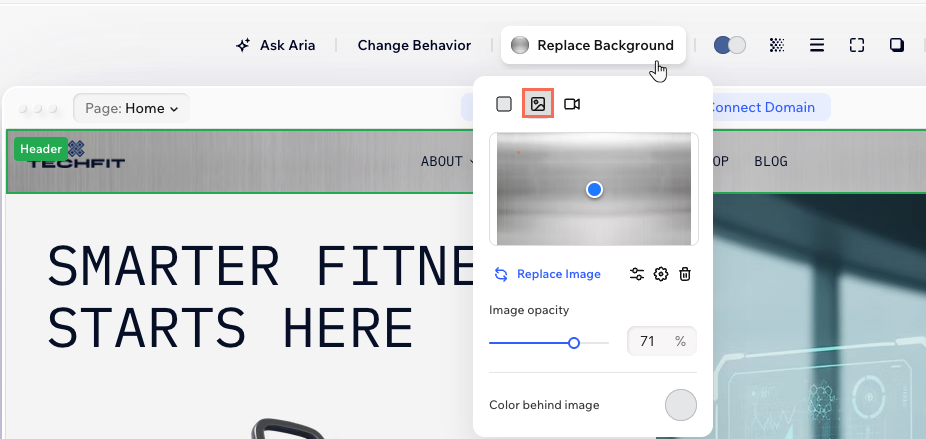
Task: Click the Ask Aria sparkle icon
Action: point(243,45)
